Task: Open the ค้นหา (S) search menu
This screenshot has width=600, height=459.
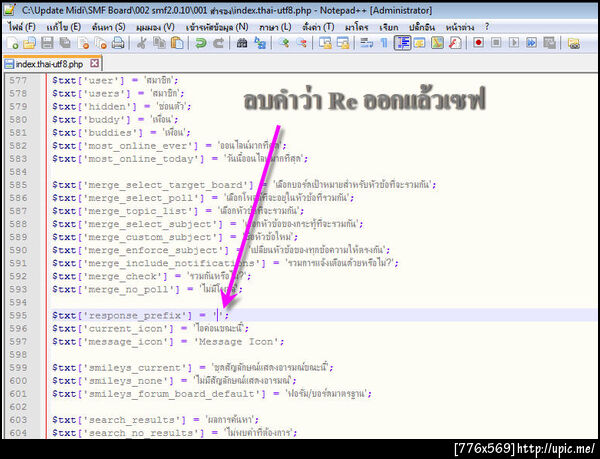Action: click(x=108, y=27)
